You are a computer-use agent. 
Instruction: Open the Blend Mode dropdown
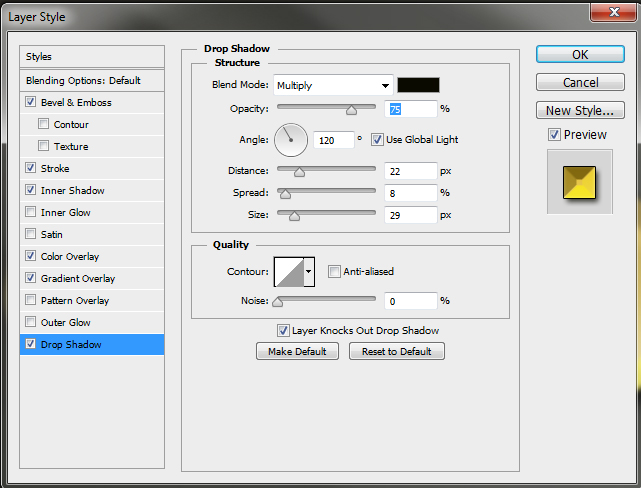click(331, 85)
